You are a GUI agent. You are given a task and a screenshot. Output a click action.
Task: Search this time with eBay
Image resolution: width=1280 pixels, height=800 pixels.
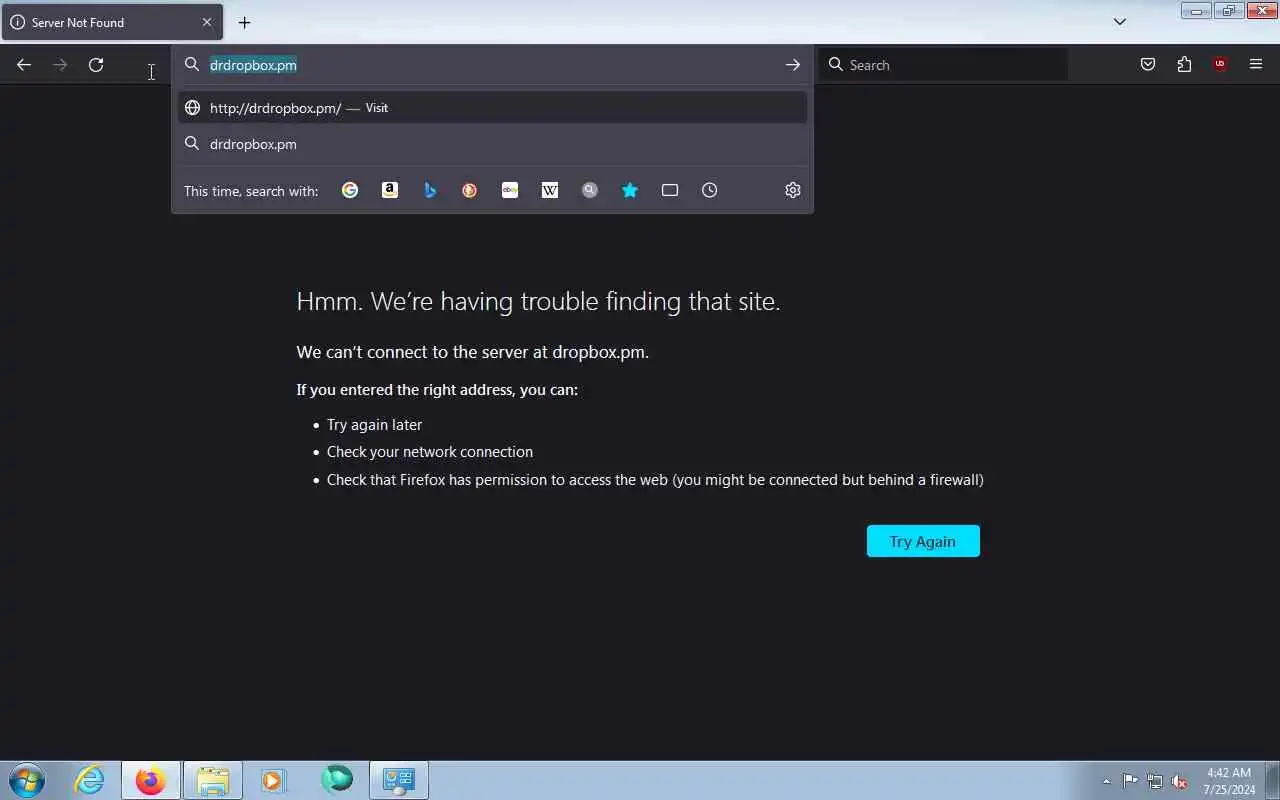tap(510, 190)
